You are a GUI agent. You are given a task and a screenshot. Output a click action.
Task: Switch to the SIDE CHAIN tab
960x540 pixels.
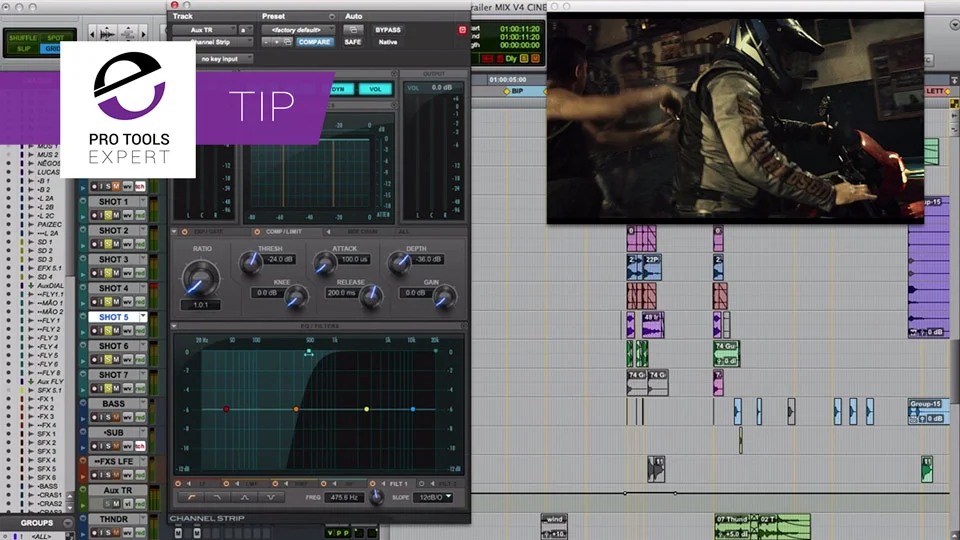coord(362,232)
